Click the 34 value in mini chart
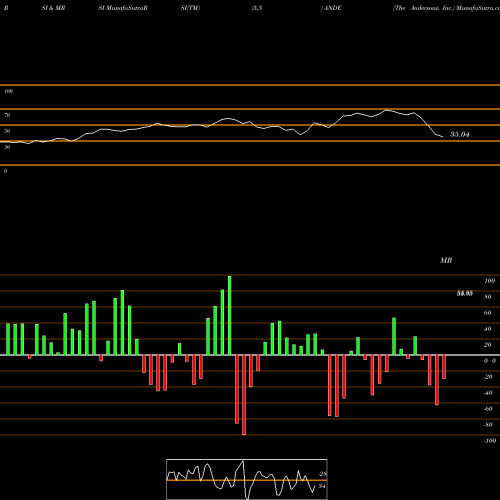The width and height of the screenshot is (500, 500). click(x=322, y=486)
